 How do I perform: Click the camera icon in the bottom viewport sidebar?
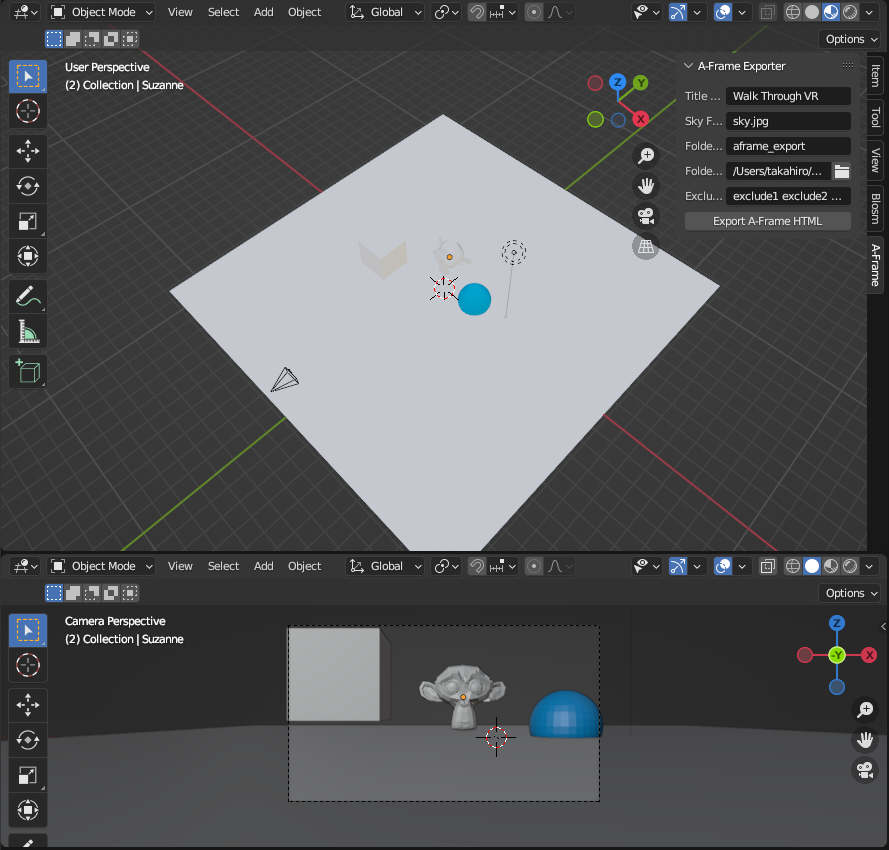tap(864, 770)
